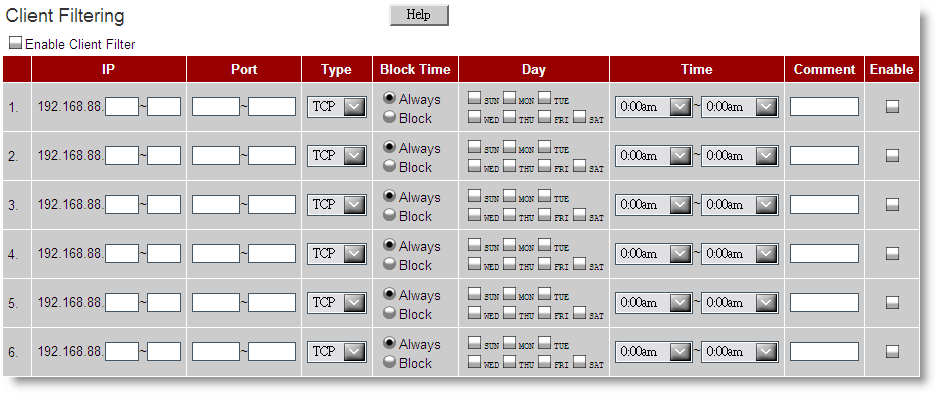Tick the Enable checkbox for row 6
Screen dimensions: 936x393
coord(892,352)
